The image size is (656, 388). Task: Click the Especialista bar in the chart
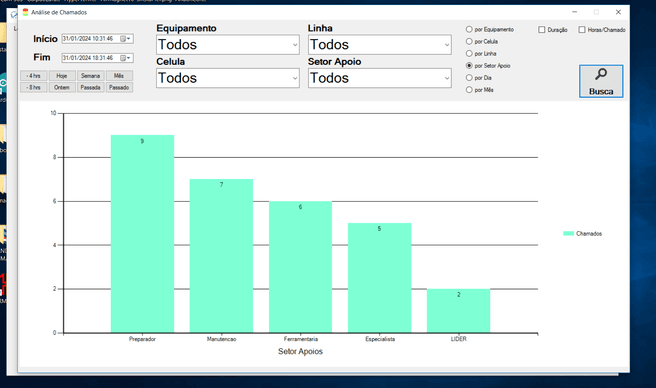coord(379,278)
